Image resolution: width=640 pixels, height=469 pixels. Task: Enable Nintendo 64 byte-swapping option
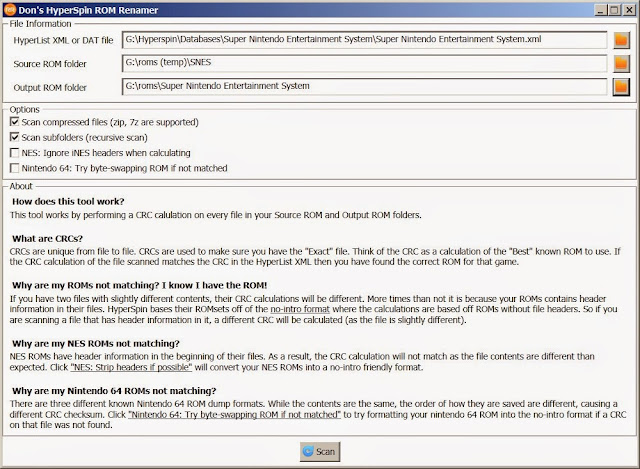pos(15,168)
